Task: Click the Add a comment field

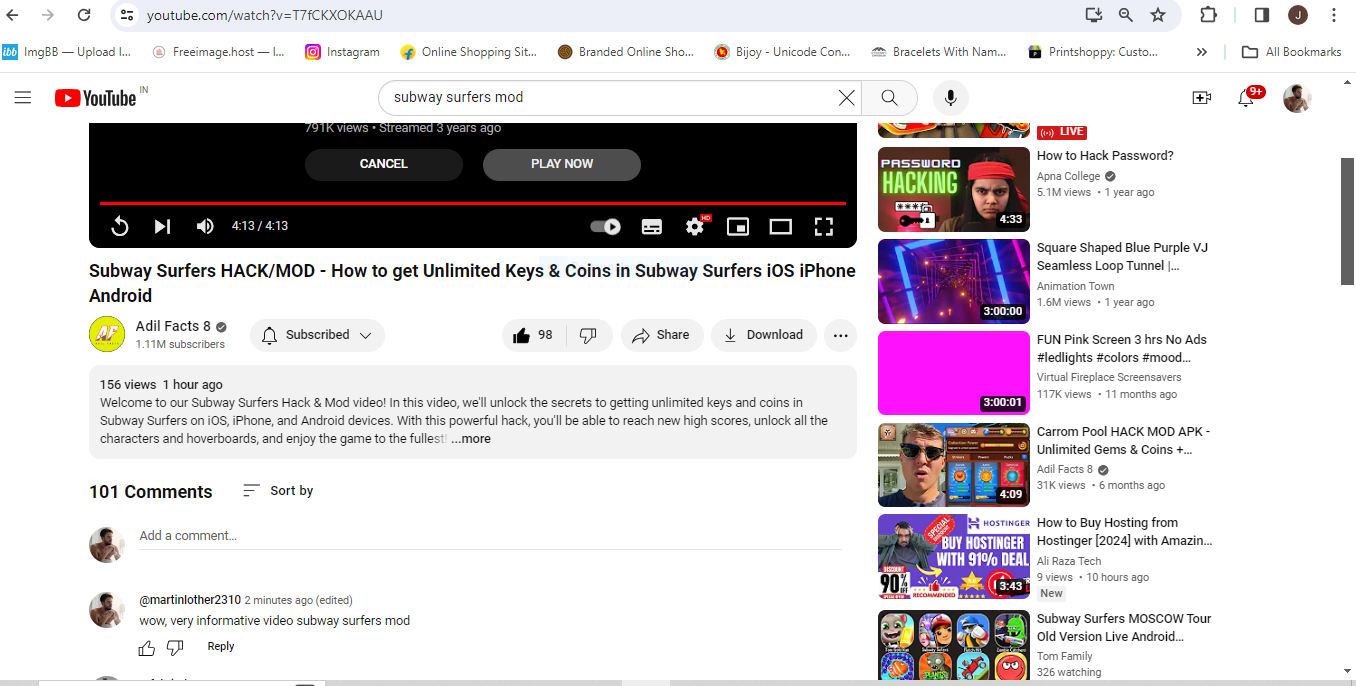Action: pyautogui.click(x=490, y=536)
